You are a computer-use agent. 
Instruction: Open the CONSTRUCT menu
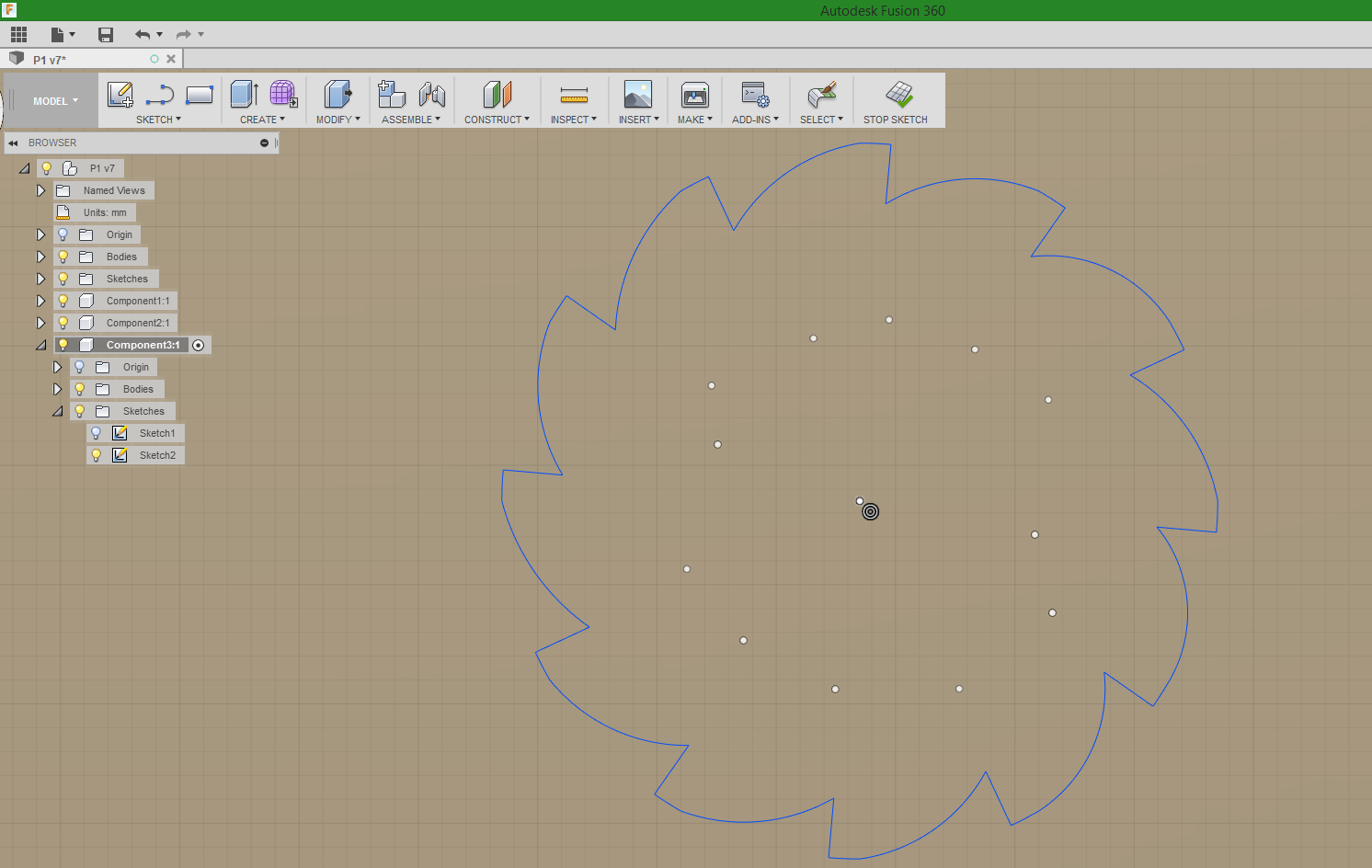point(497,120)
